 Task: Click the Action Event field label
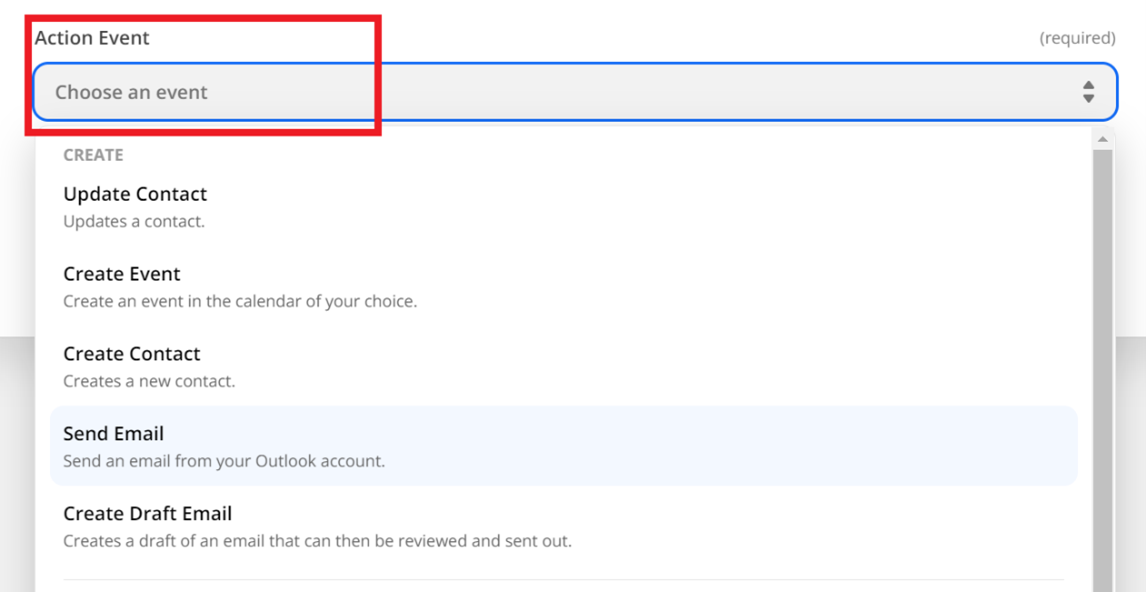(92, 38)
